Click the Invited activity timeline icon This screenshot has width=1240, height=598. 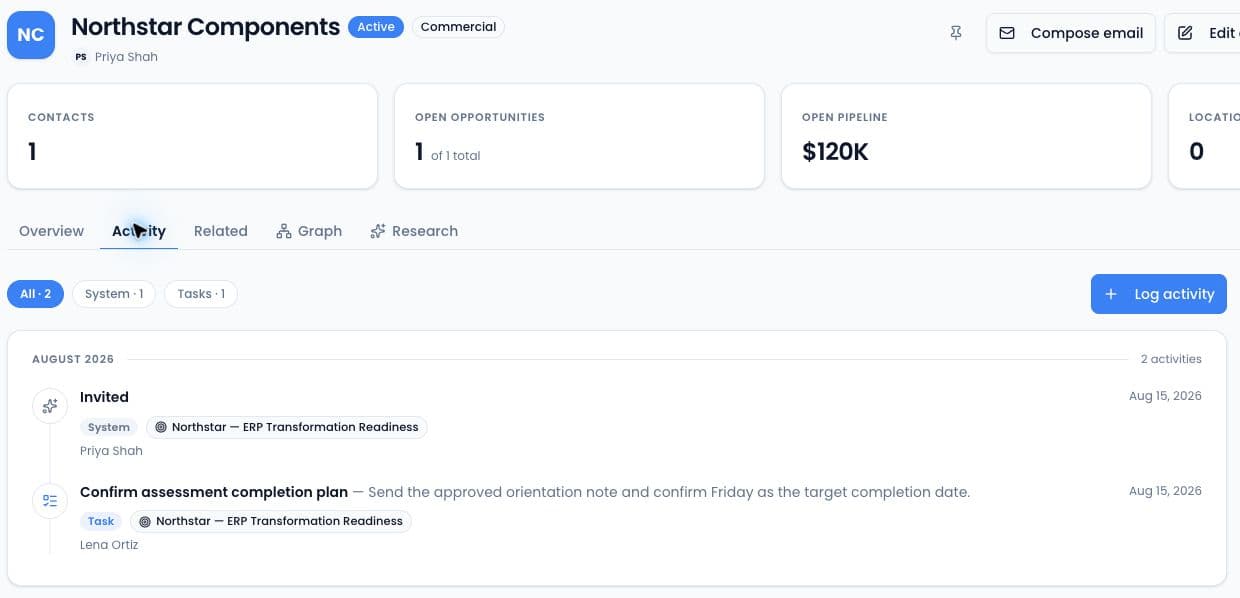[x=50, y=406]
